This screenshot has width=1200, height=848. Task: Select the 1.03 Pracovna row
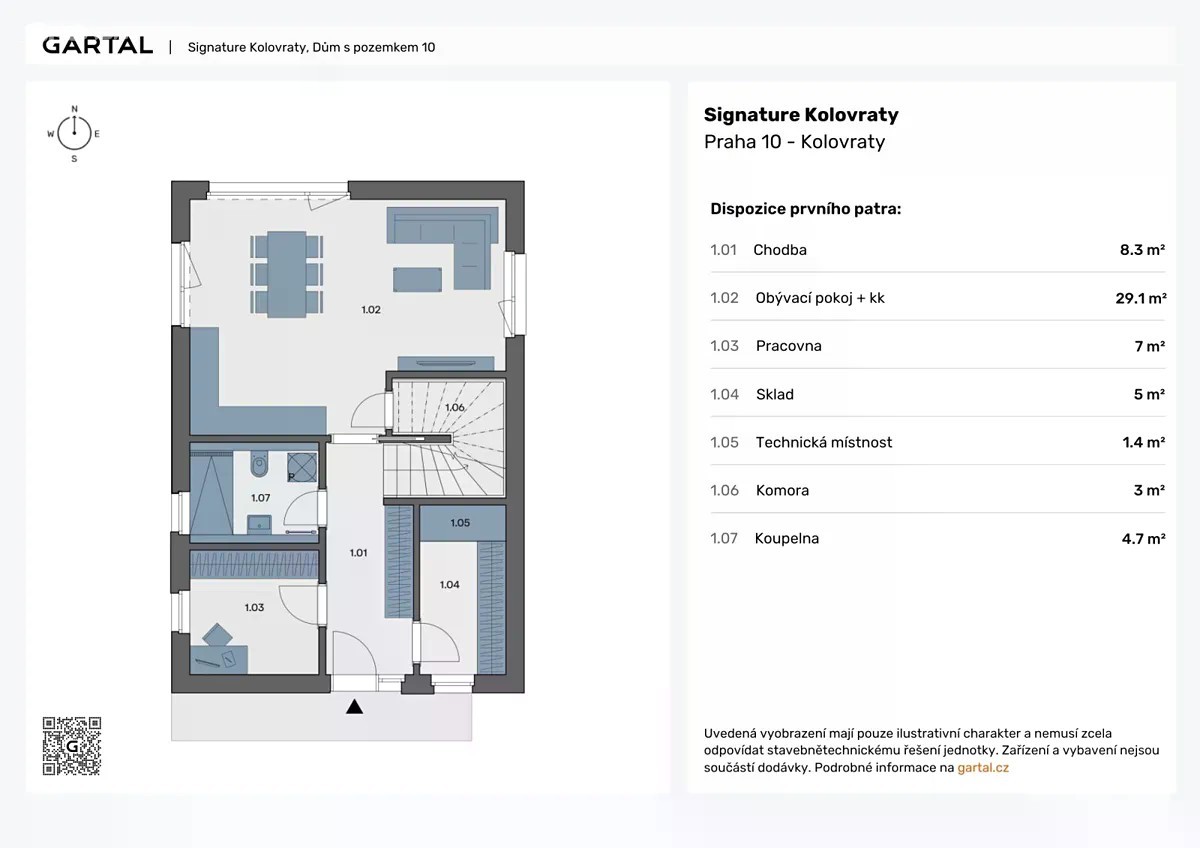pyautogui.click(x=936, y=346)
